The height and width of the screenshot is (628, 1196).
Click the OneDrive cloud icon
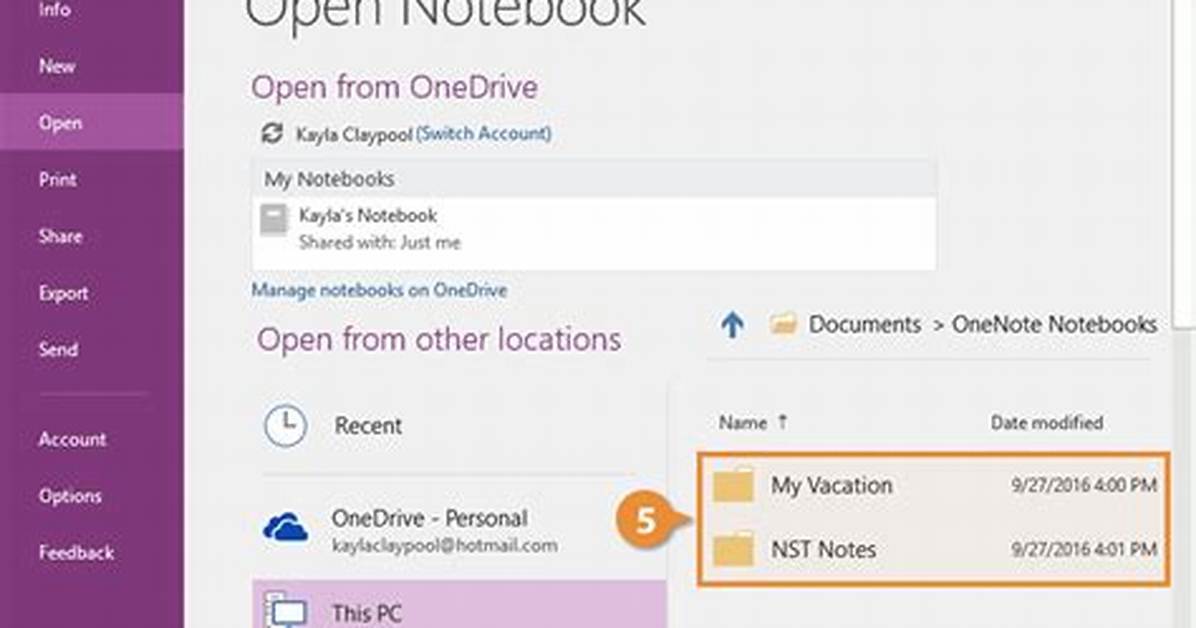point(286,527)
